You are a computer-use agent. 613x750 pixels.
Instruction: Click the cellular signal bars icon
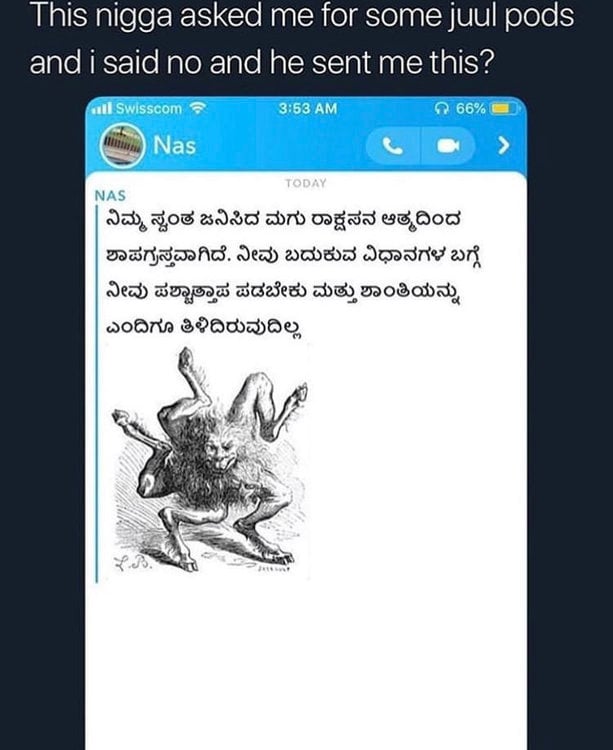101,109
